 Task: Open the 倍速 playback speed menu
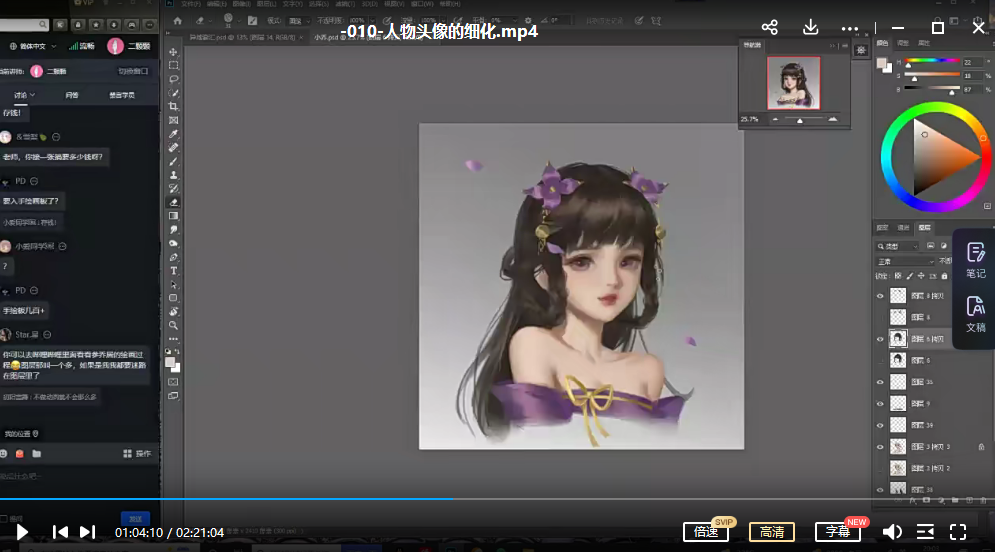(706, 532)
